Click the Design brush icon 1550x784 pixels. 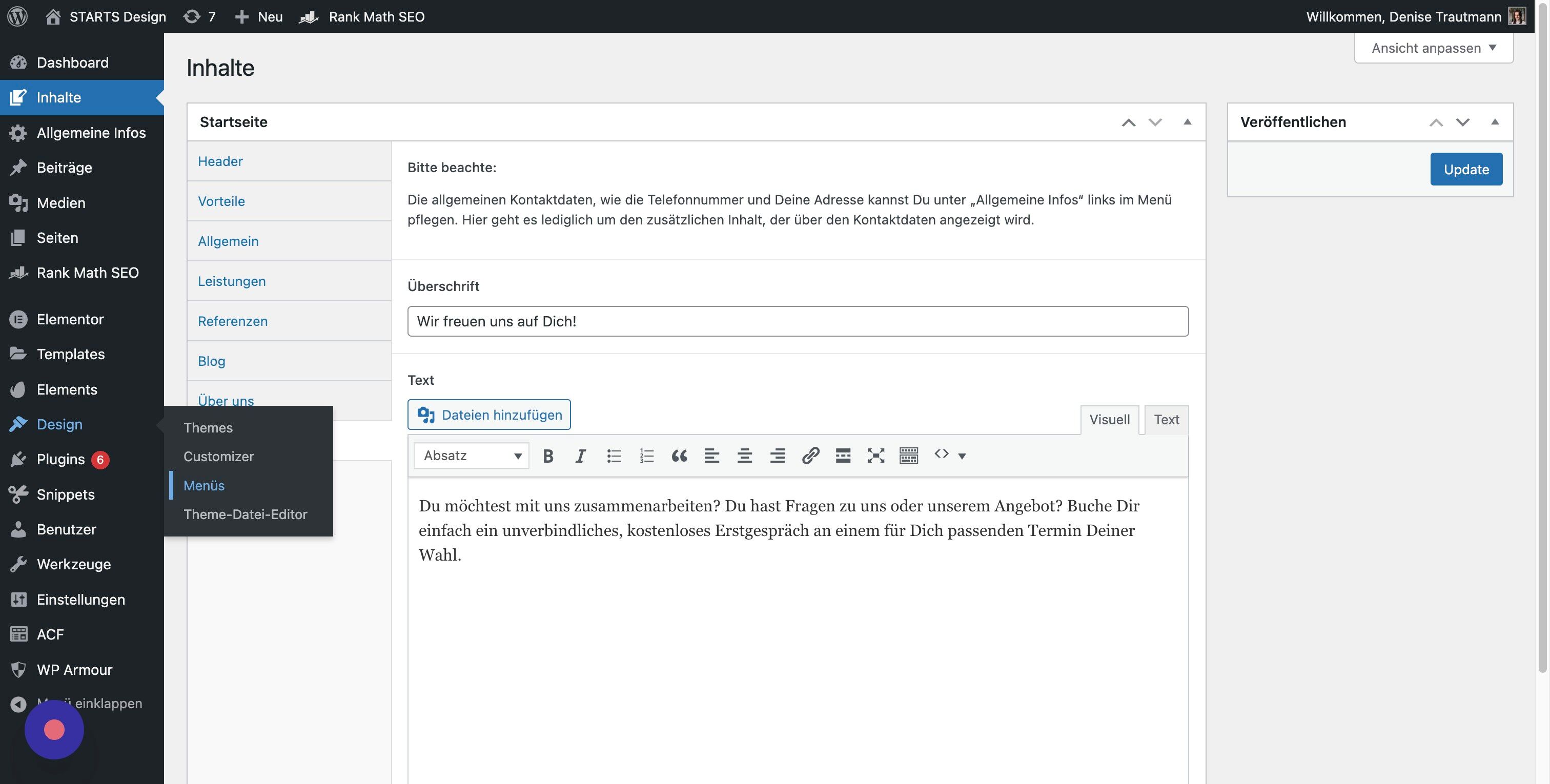18,424
